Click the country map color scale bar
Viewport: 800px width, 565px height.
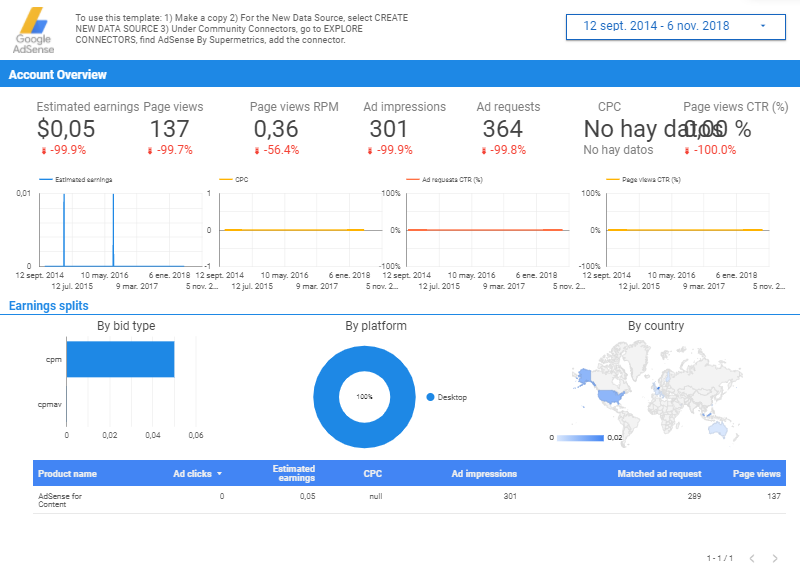coord(580,437)
